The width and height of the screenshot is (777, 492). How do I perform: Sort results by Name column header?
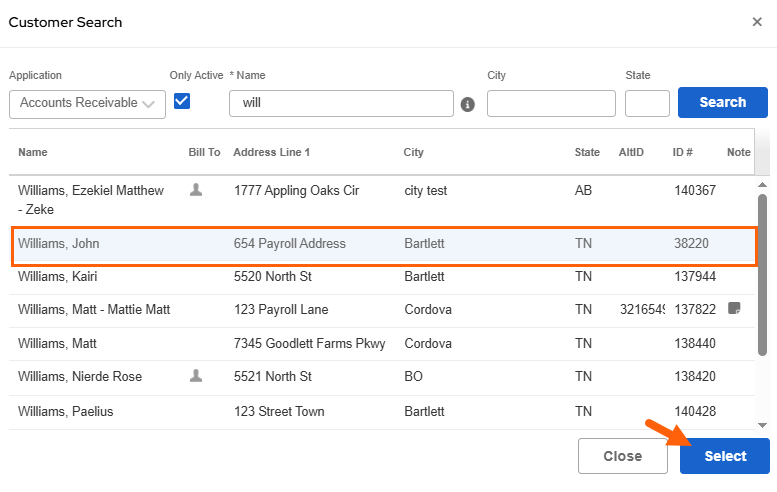pos(33,152)
